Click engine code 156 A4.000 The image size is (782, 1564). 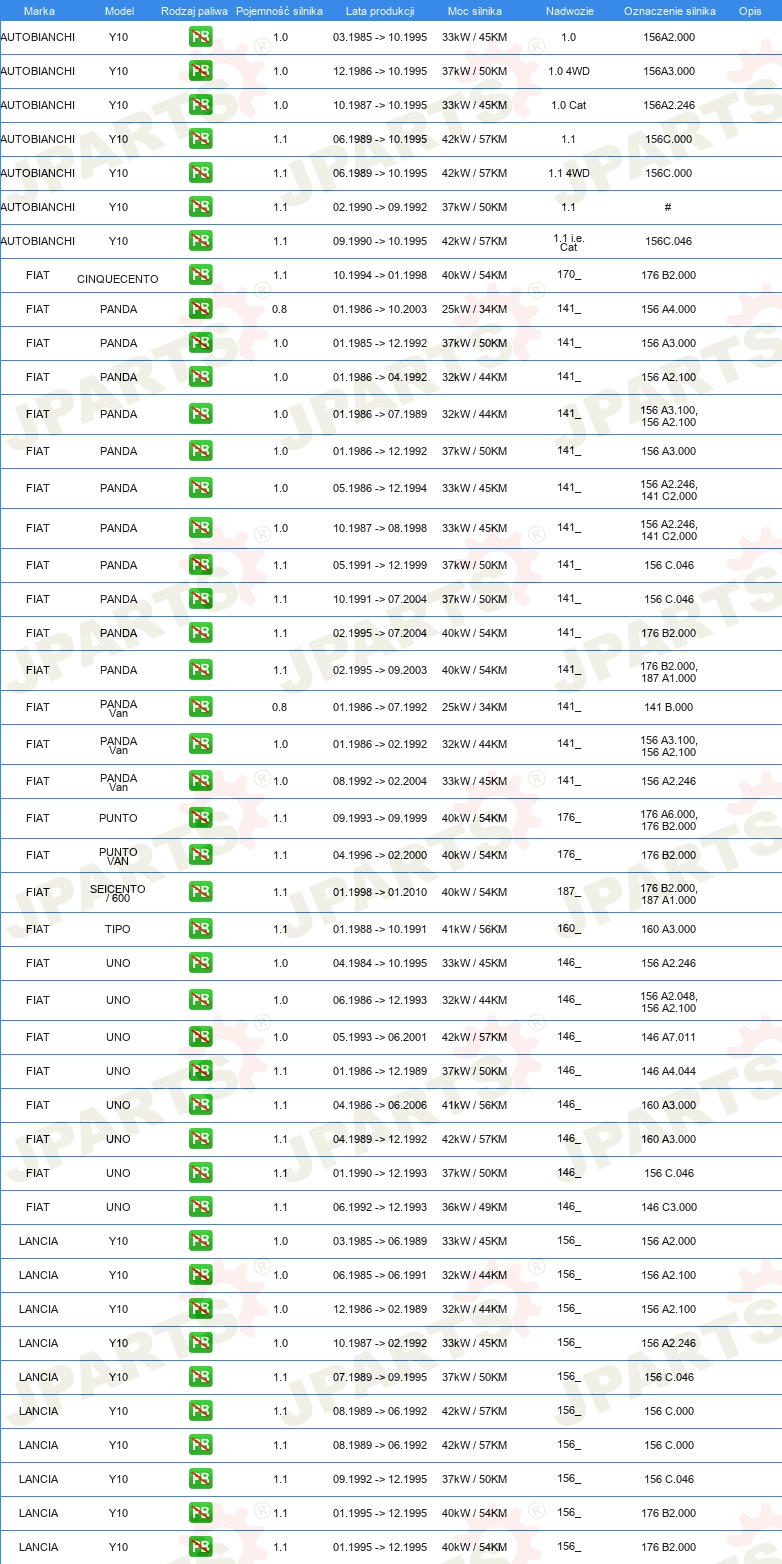pos(669,309)
